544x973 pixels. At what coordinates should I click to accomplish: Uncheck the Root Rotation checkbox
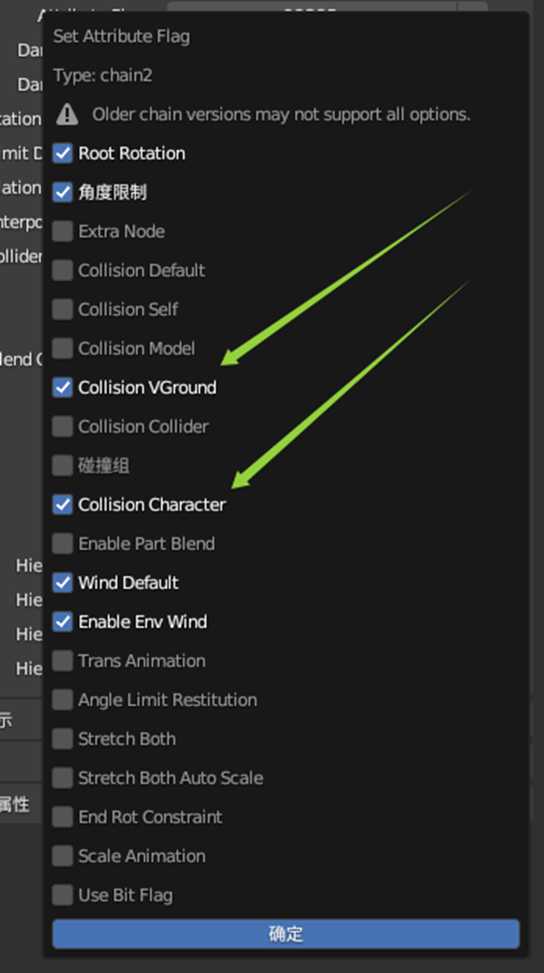click(x=63, y=153)
